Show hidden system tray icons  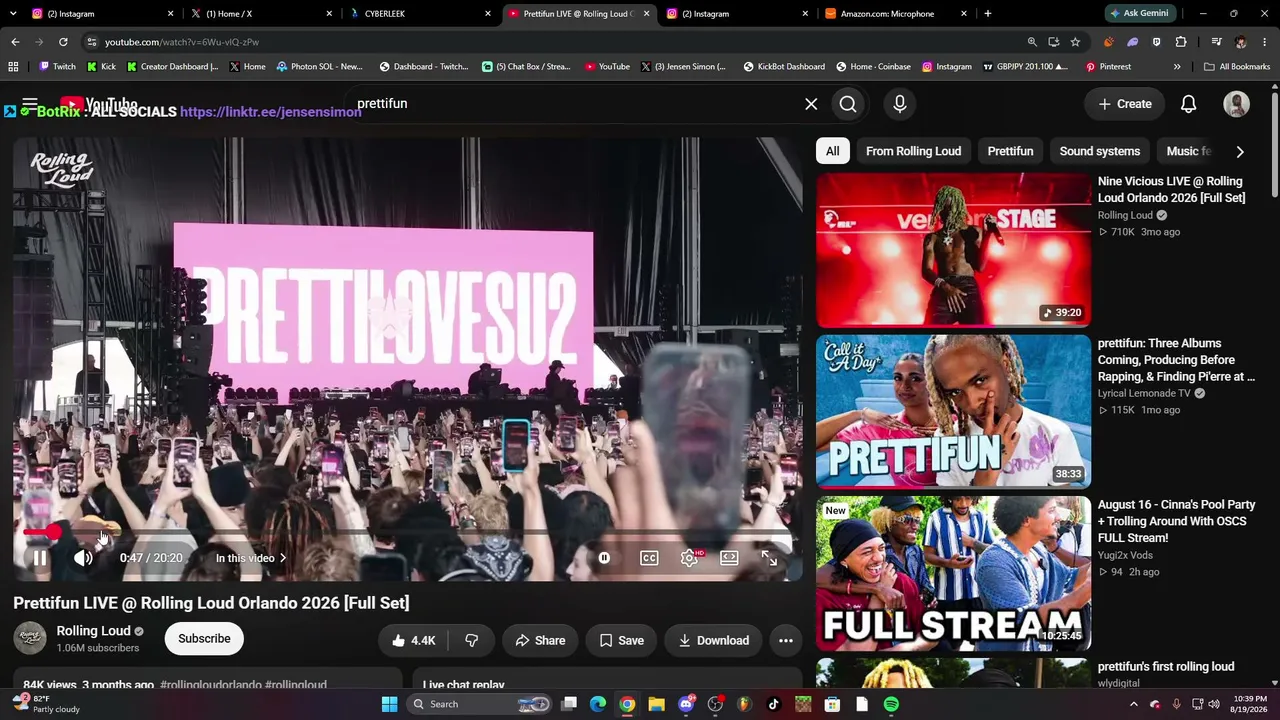[1134, 704]
